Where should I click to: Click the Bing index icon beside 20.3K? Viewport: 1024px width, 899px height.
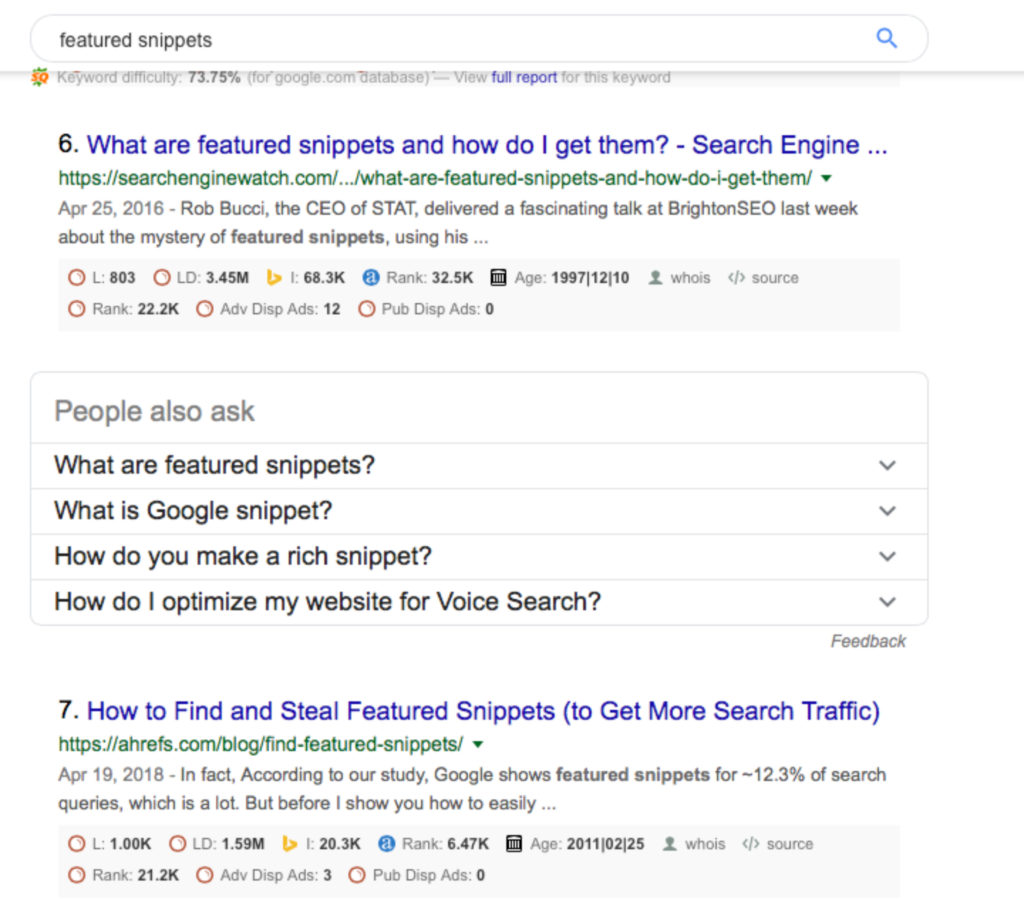289,844
